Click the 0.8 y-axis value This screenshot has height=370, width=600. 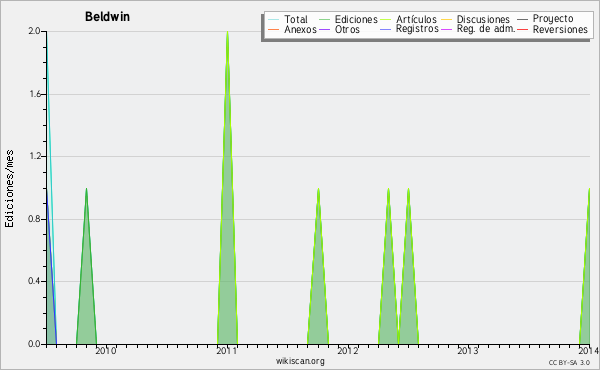pyautogui.click(x=34, y=219)
